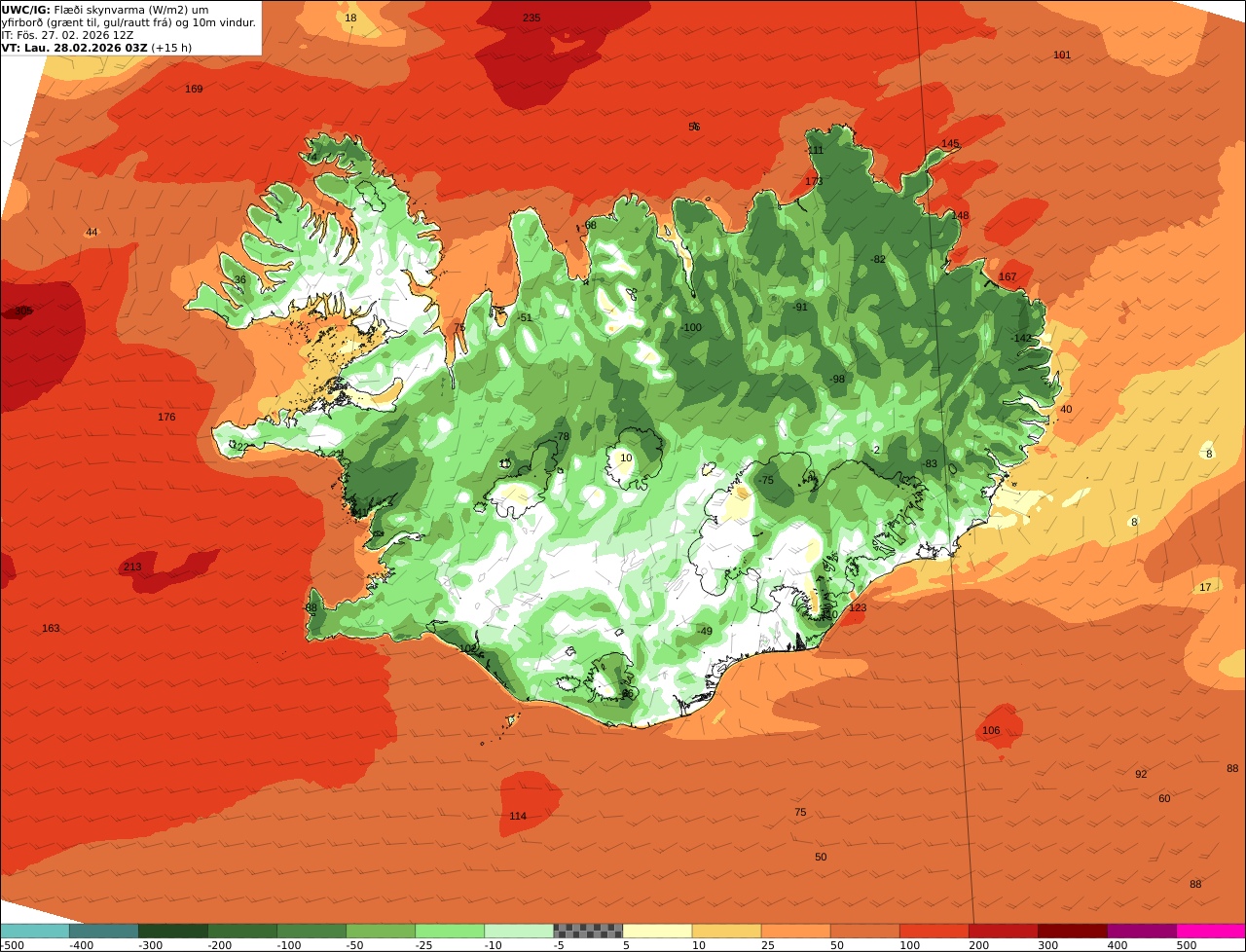The image size is (1246, 952).
Task: Click the value -100 in north Iceland
Action: (691, 327)
